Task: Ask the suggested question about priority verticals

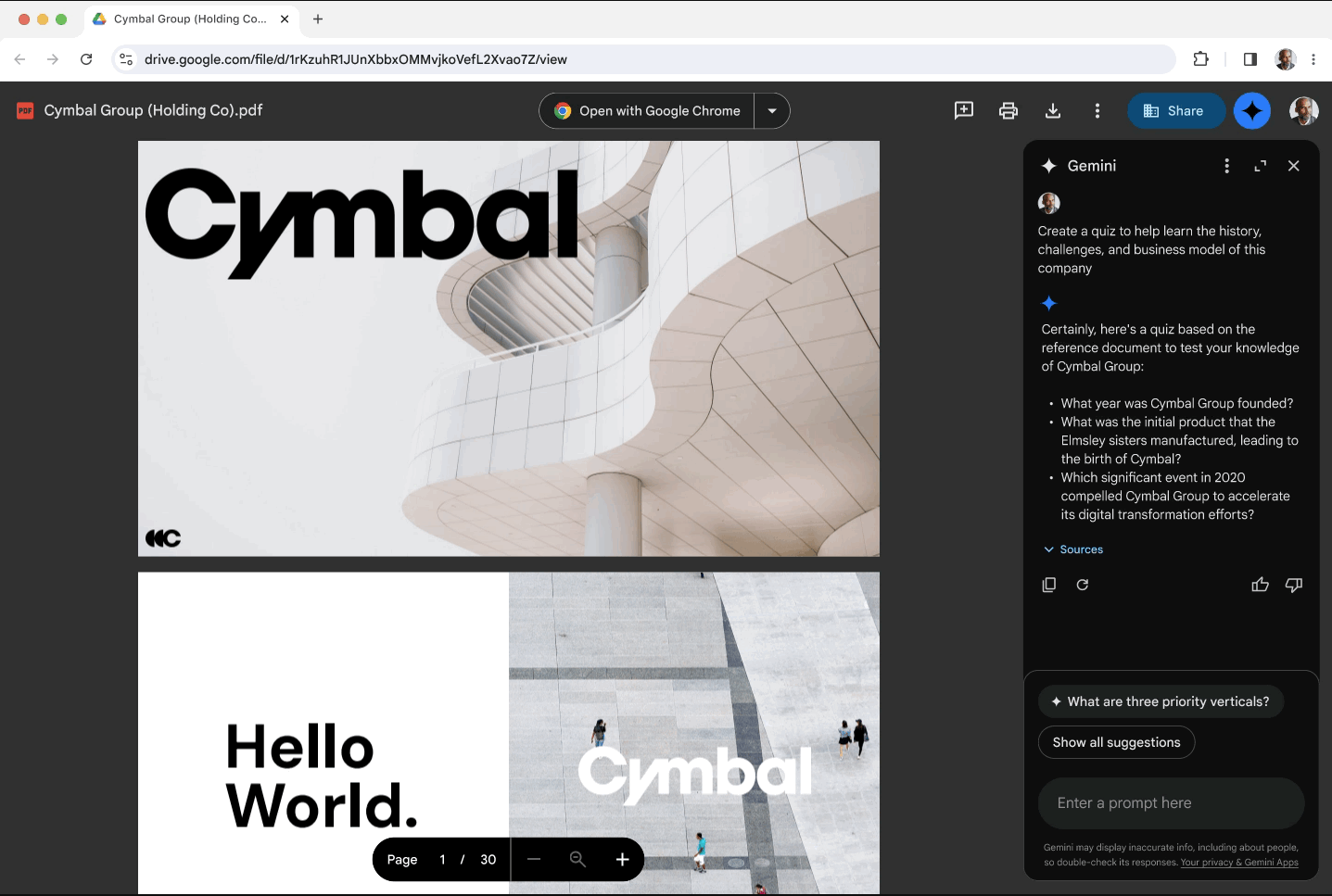Action: point(1161,701)
